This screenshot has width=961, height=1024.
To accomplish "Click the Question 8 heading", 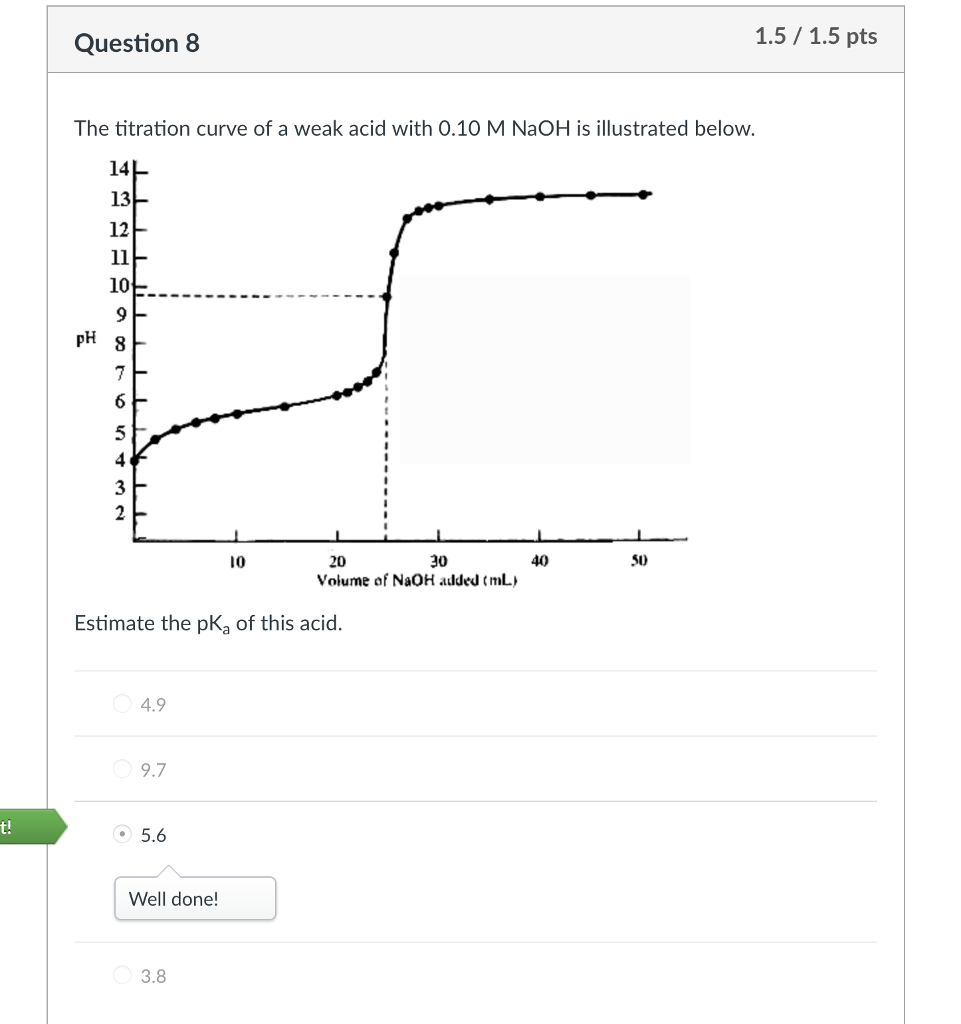I will (137, 43).
